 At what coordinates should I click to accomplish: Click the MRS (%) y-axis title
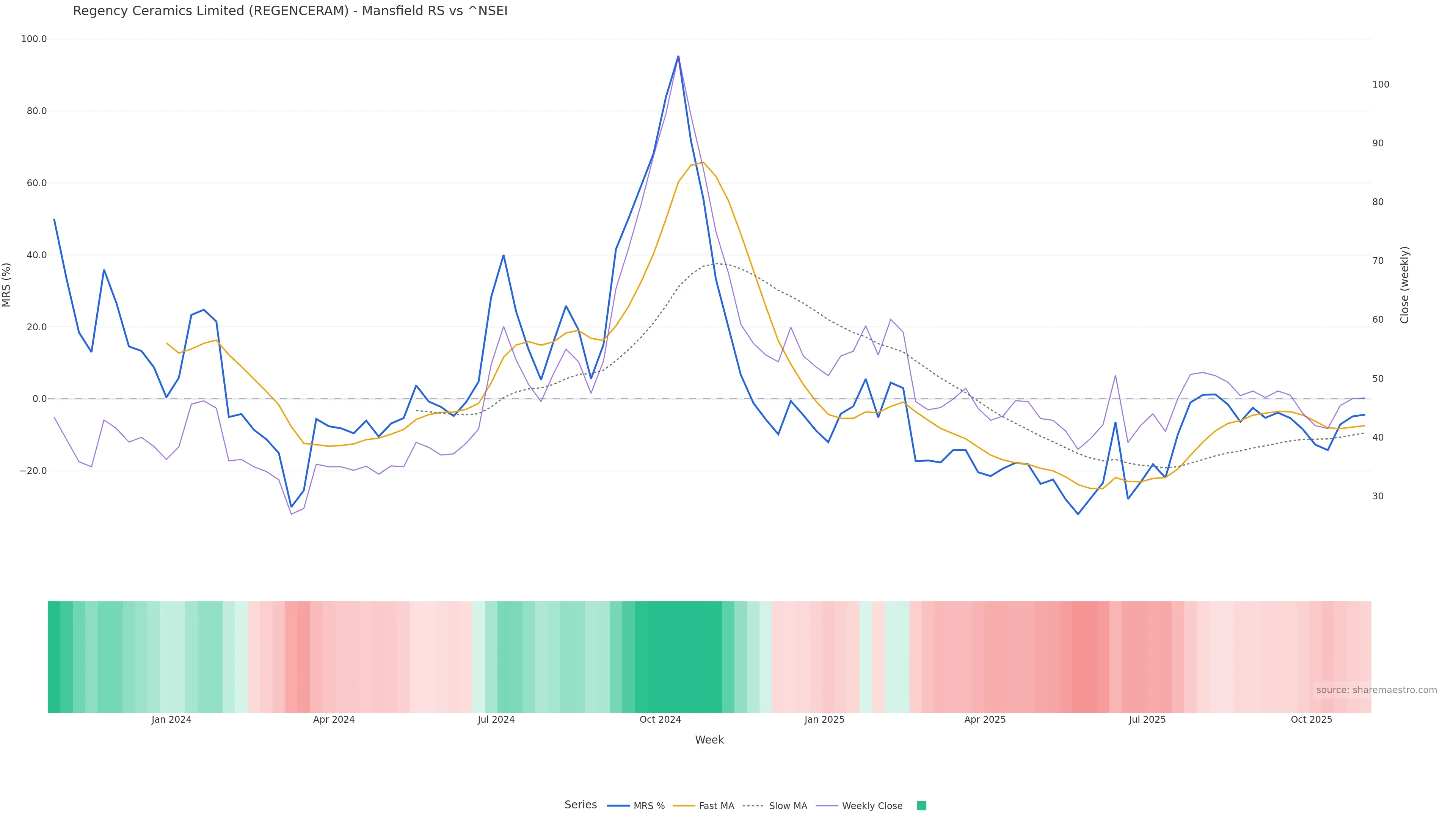[7, 285]
